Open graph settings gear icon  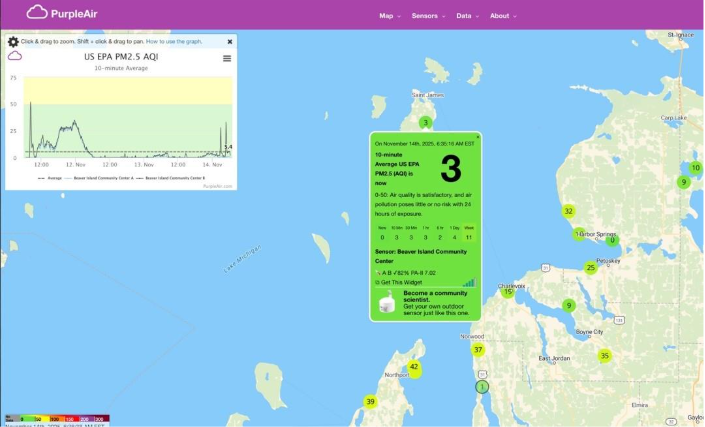click(13, 42)
